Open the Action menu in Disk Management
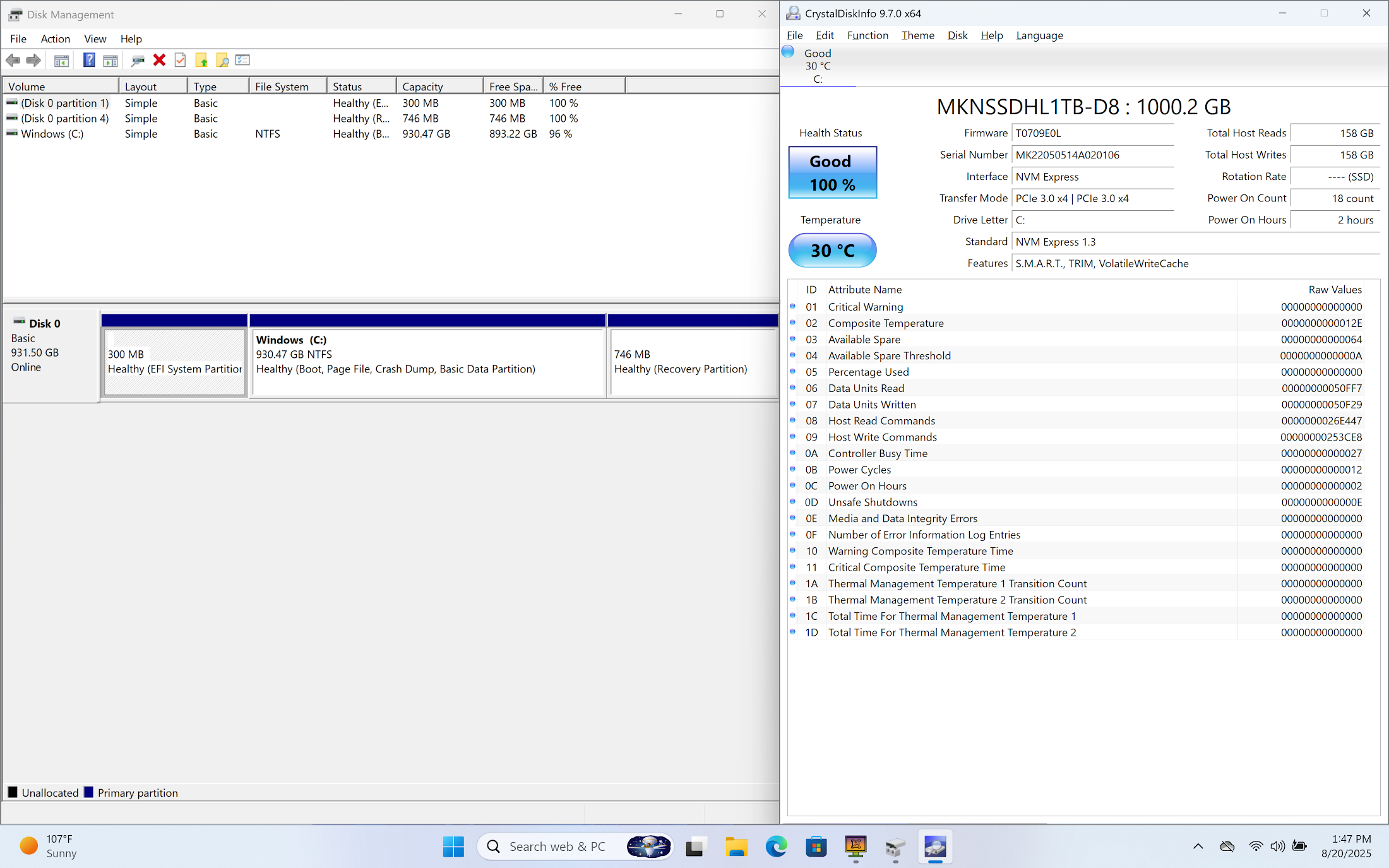This screenshot has width=1389, height=868. pos(55,39)
